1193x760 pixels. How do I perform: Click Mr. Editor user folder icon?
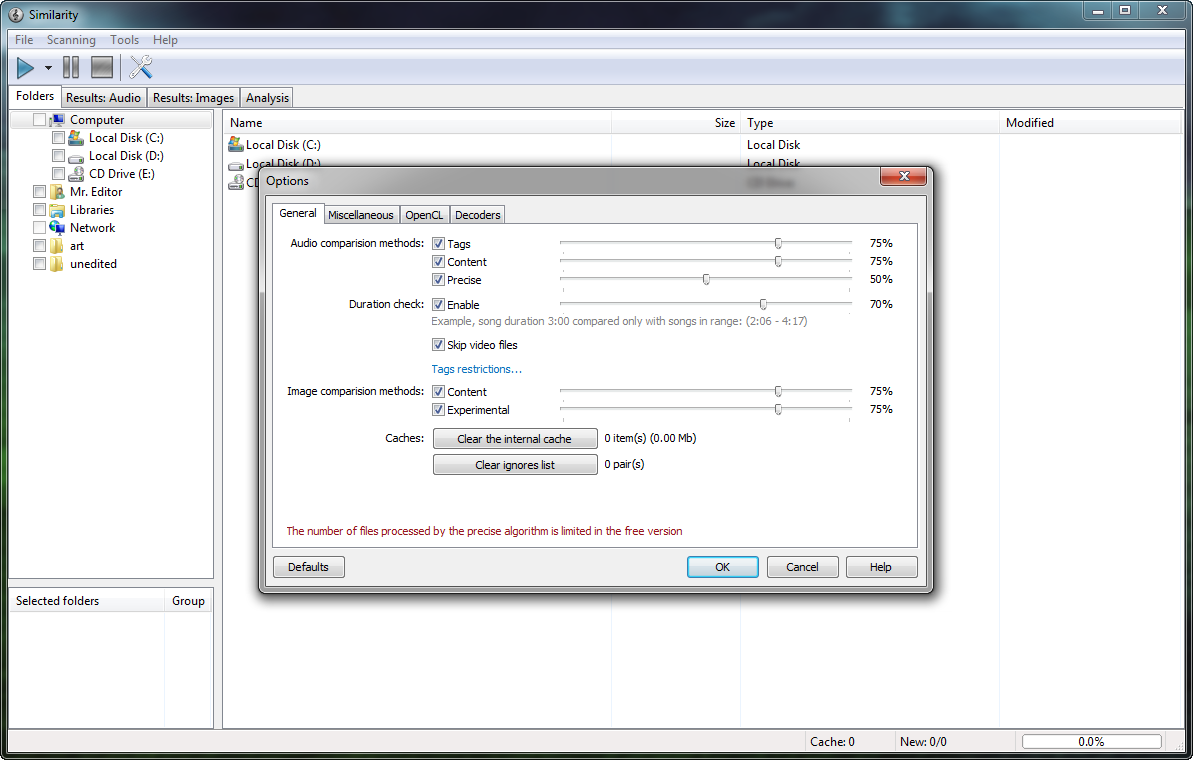[x=57, y=192]
